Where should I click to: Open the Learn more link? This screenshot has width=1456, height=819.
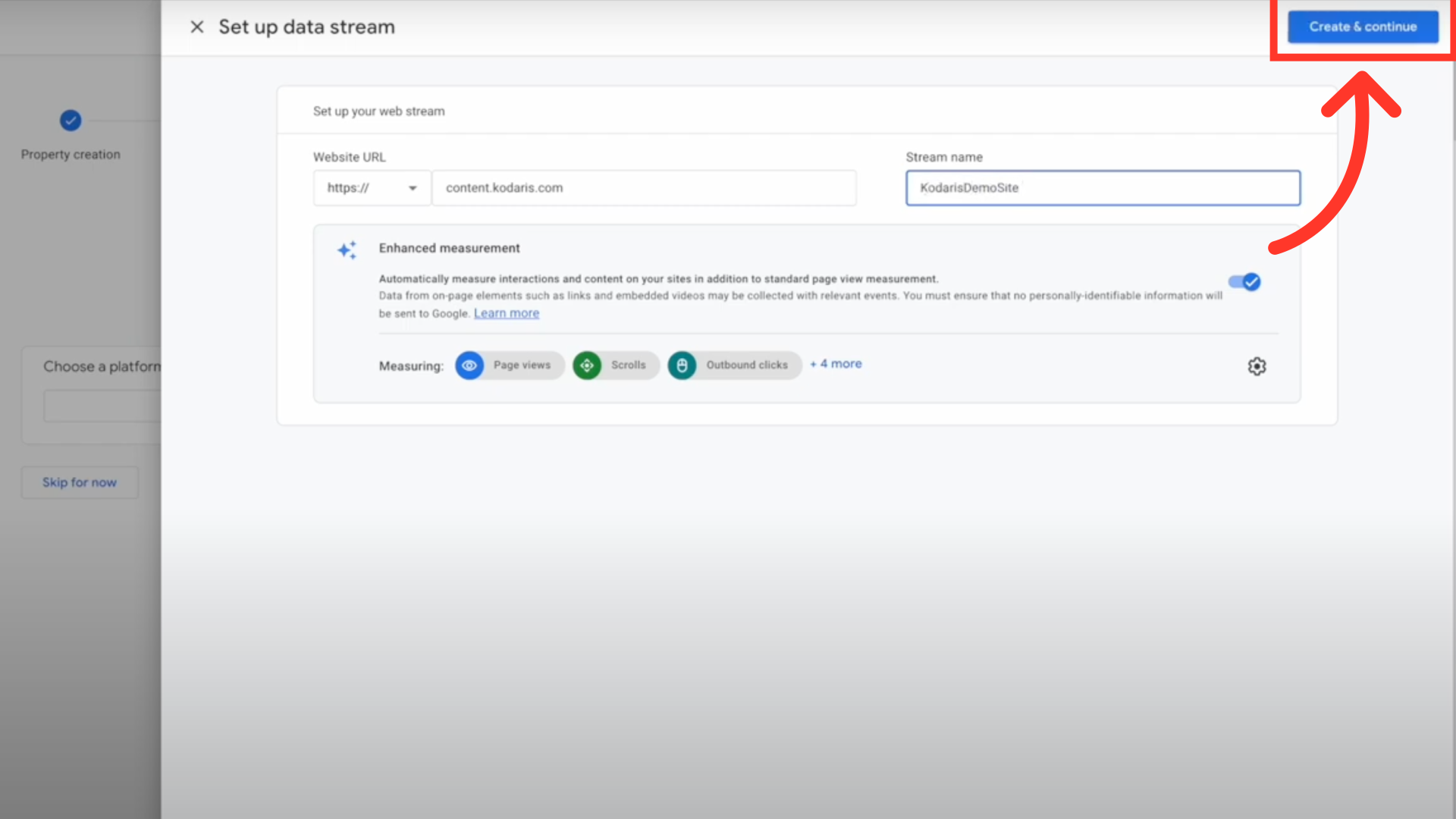click(507, 313)
